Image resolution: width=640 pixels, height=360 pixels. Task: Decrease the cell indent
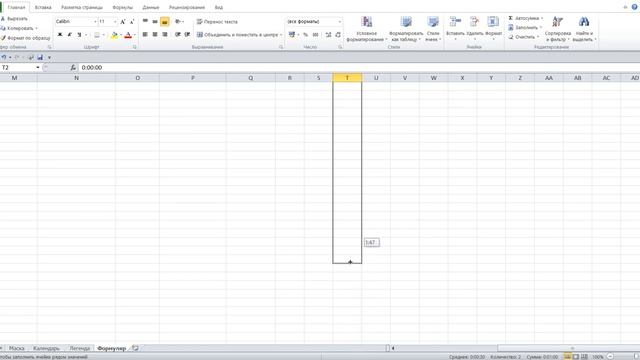[x=178, y=35]
